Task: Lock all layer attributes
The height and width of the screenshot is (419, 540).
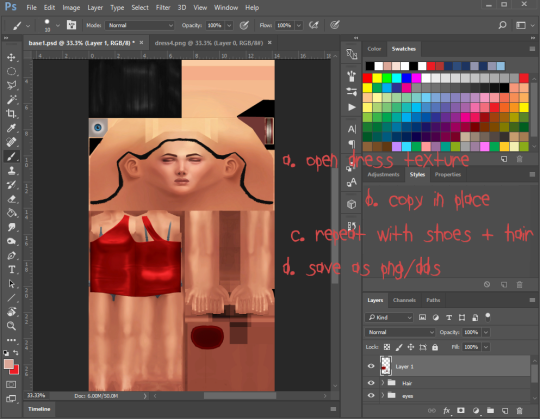Action: point(435,347)
